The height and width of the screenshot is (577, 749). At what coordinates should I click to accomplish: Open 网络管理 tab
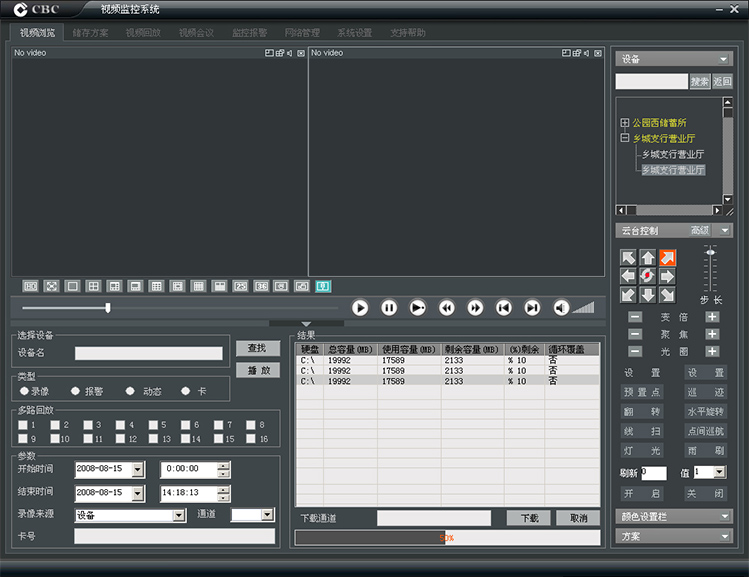302,32
